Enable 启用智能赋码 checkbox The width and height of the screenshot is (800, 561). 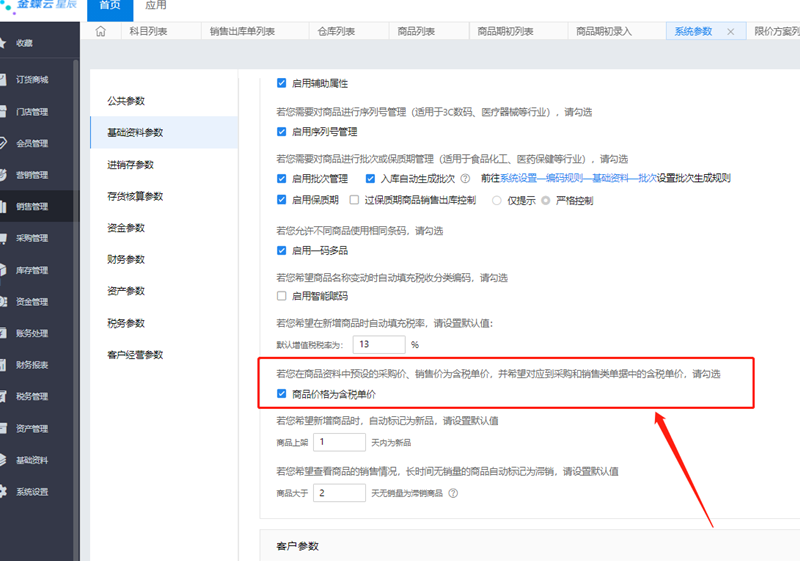pos(282,296)
